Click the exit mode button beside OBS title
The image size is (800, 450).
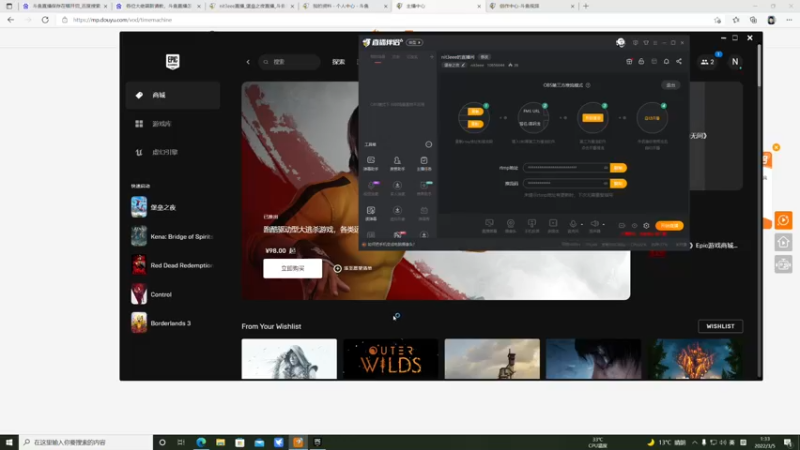(670, 85)
